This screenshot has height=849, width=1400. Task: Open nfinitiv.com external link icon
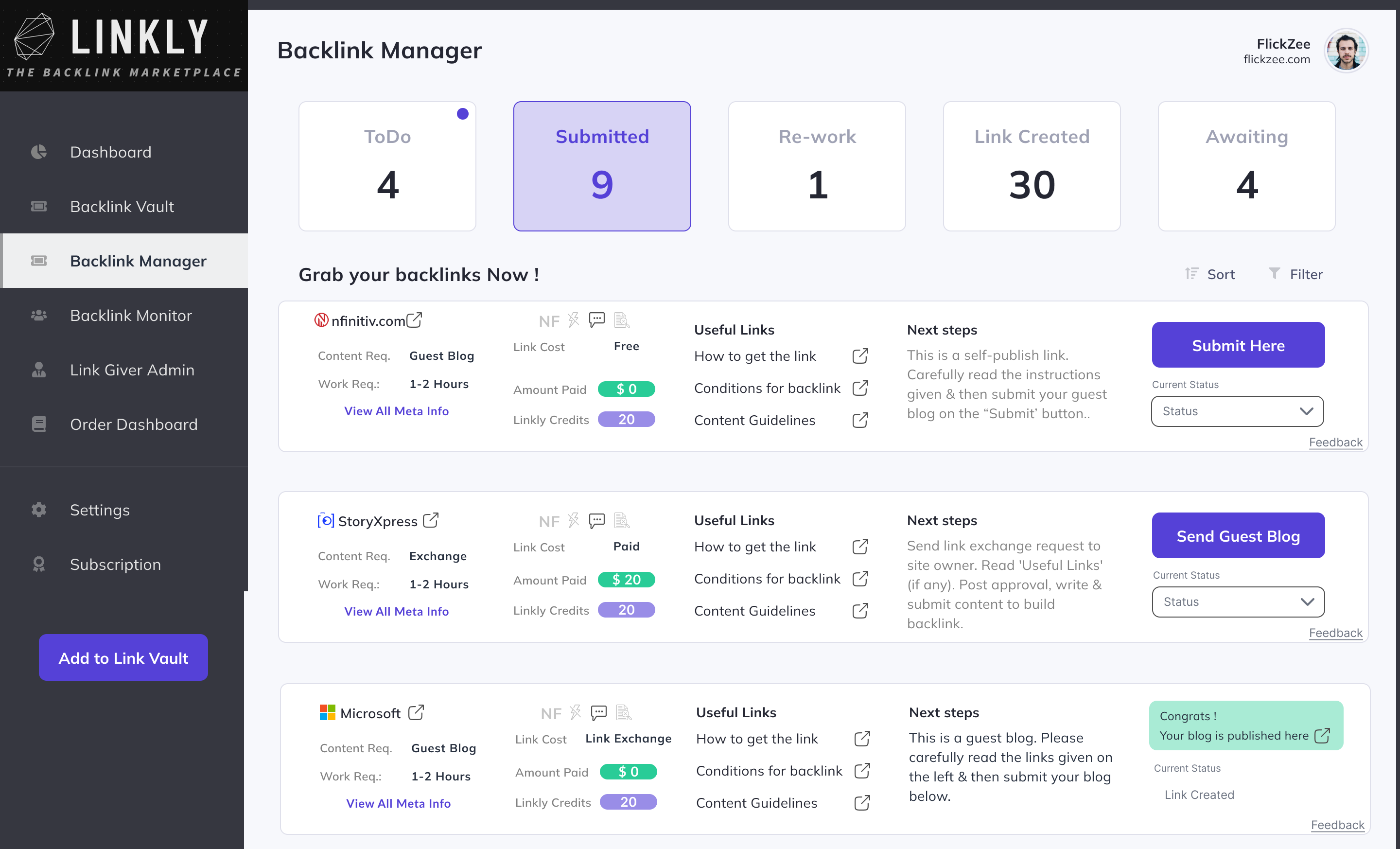pos(414,320)
